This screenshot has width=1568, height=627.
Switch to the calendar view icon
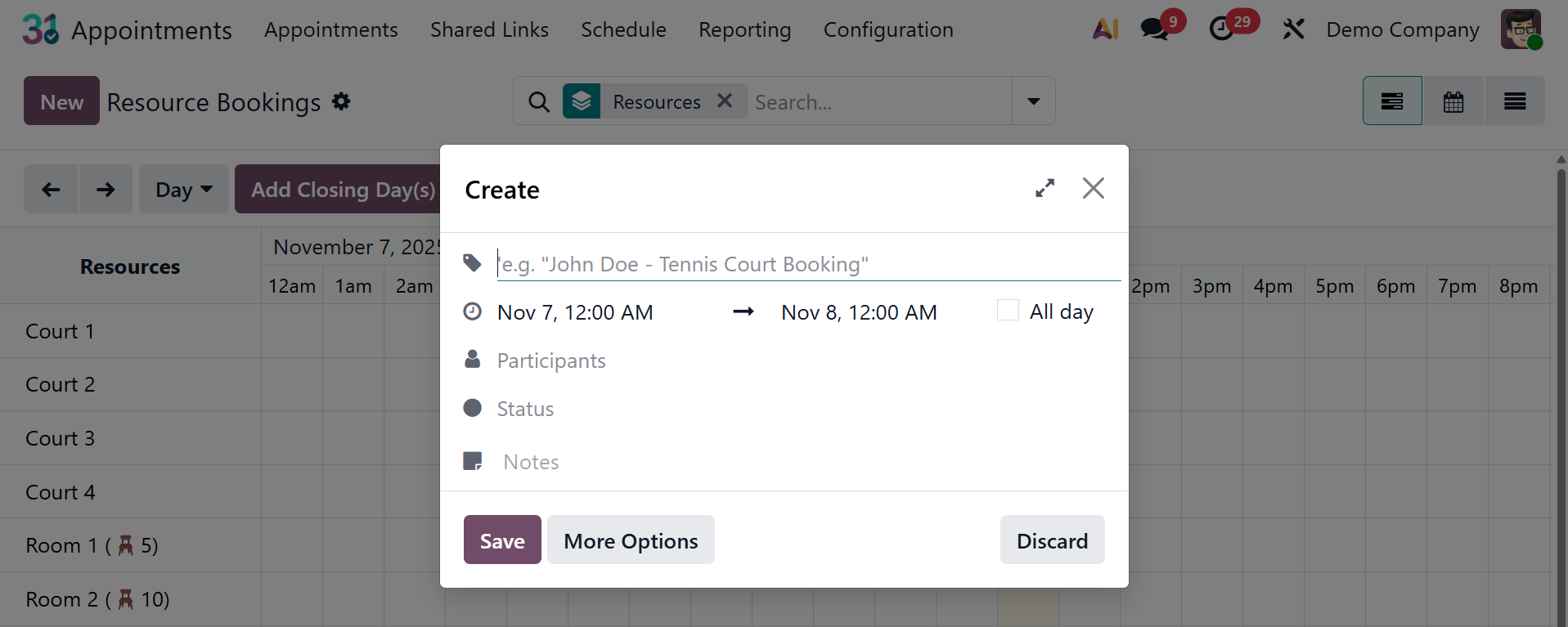(x=1453, y=101)
